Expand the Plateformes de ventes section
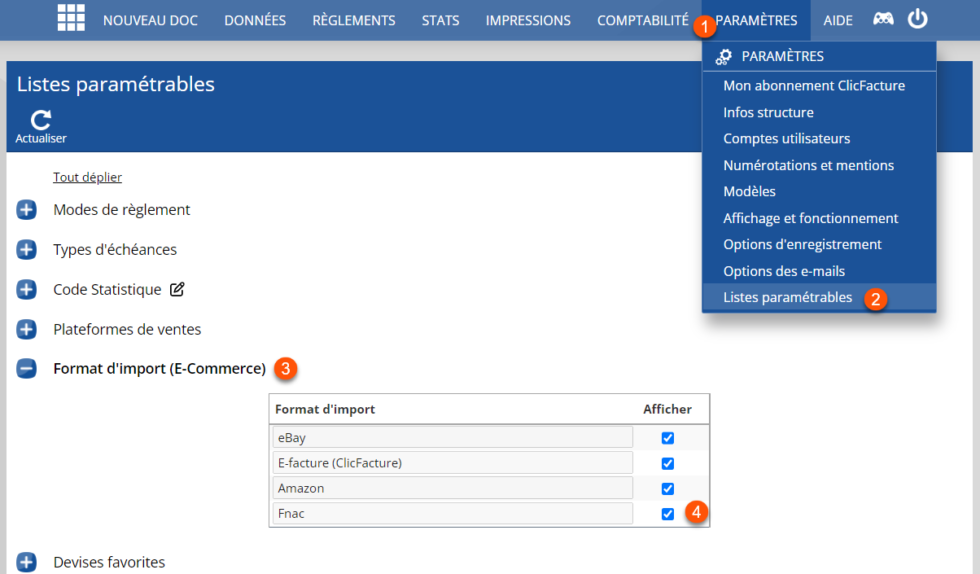Image resolution: width=980 pixels, height=574 pixels. coord(27,329)
